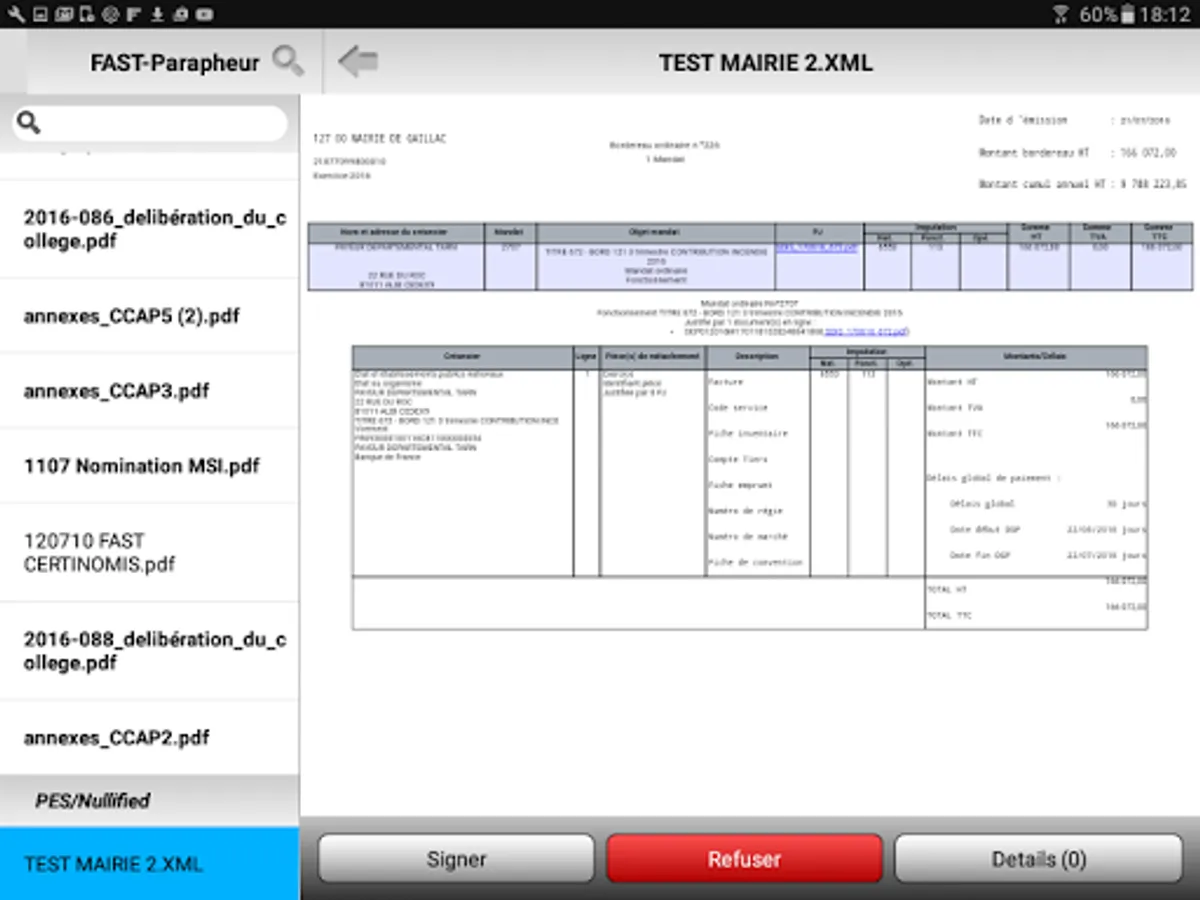Select highlighted TEST MAIRIE 2.XML entry
This screenshot has height=900, width=1200.
pos(150,864)
